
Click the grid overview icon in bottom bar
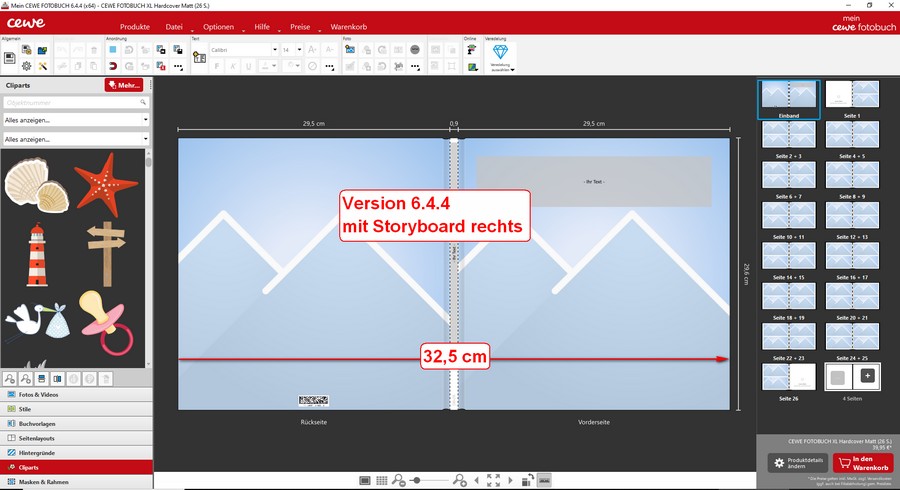coord(382,481)
